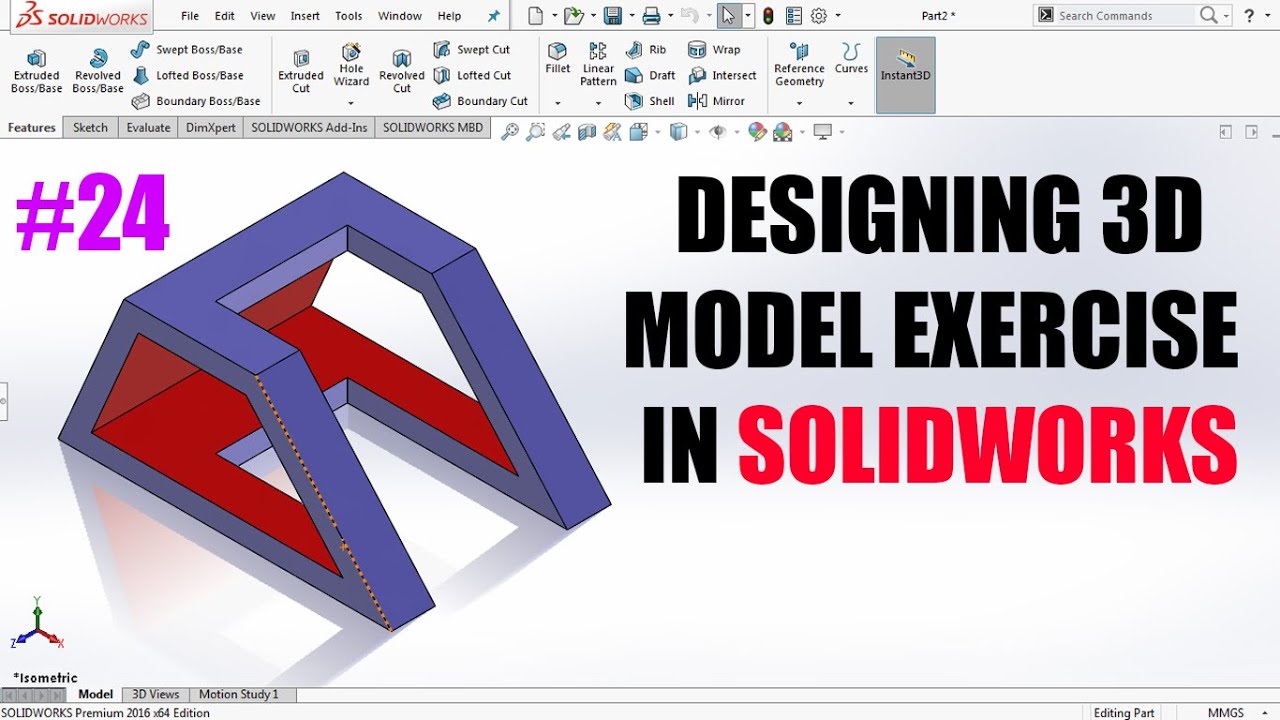Click the Rebuild traffic light icon
The height and width of the screenshot is (720, 1280).
[768, 16]
